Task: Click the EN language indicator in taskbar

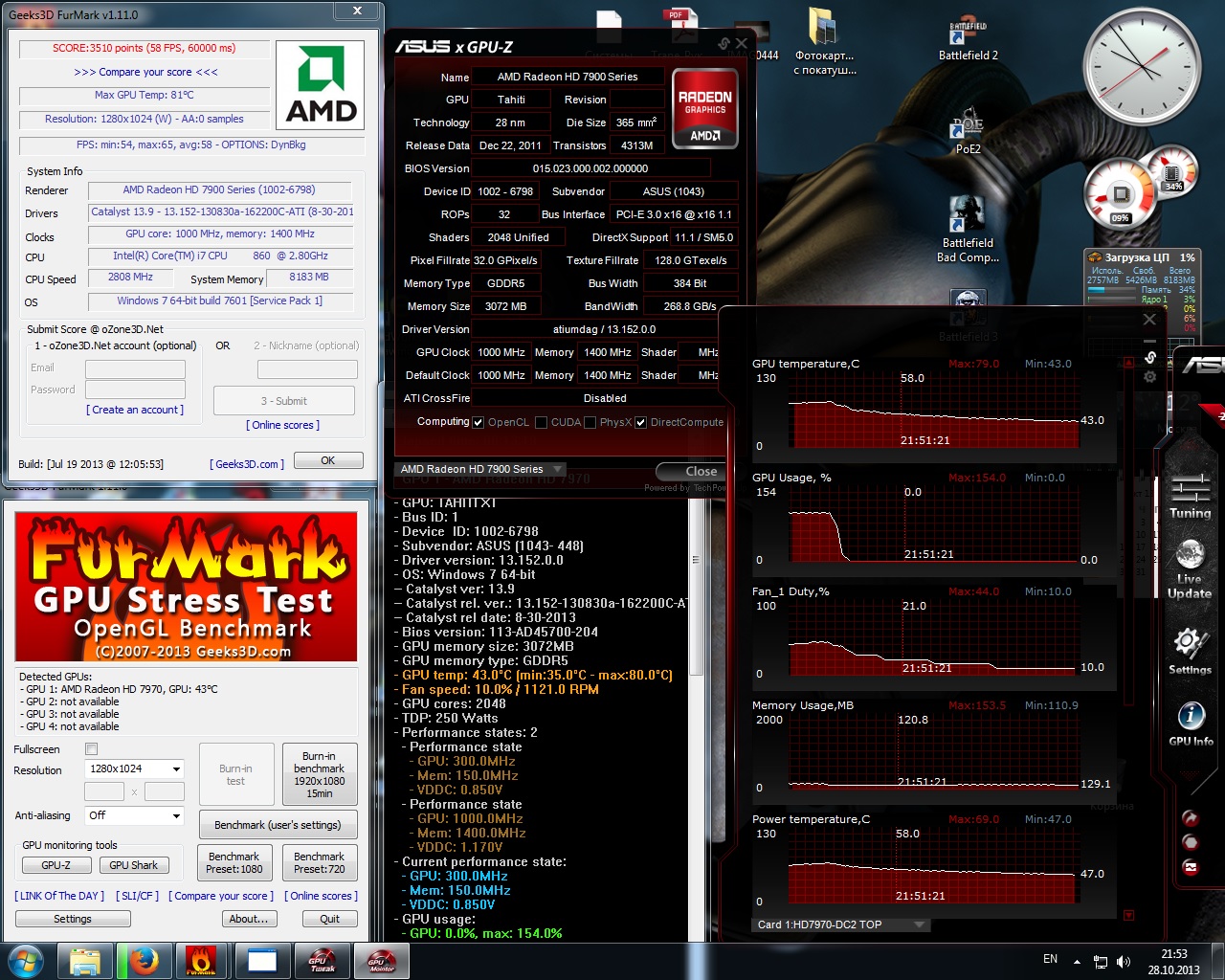Action: point(1050,959)
